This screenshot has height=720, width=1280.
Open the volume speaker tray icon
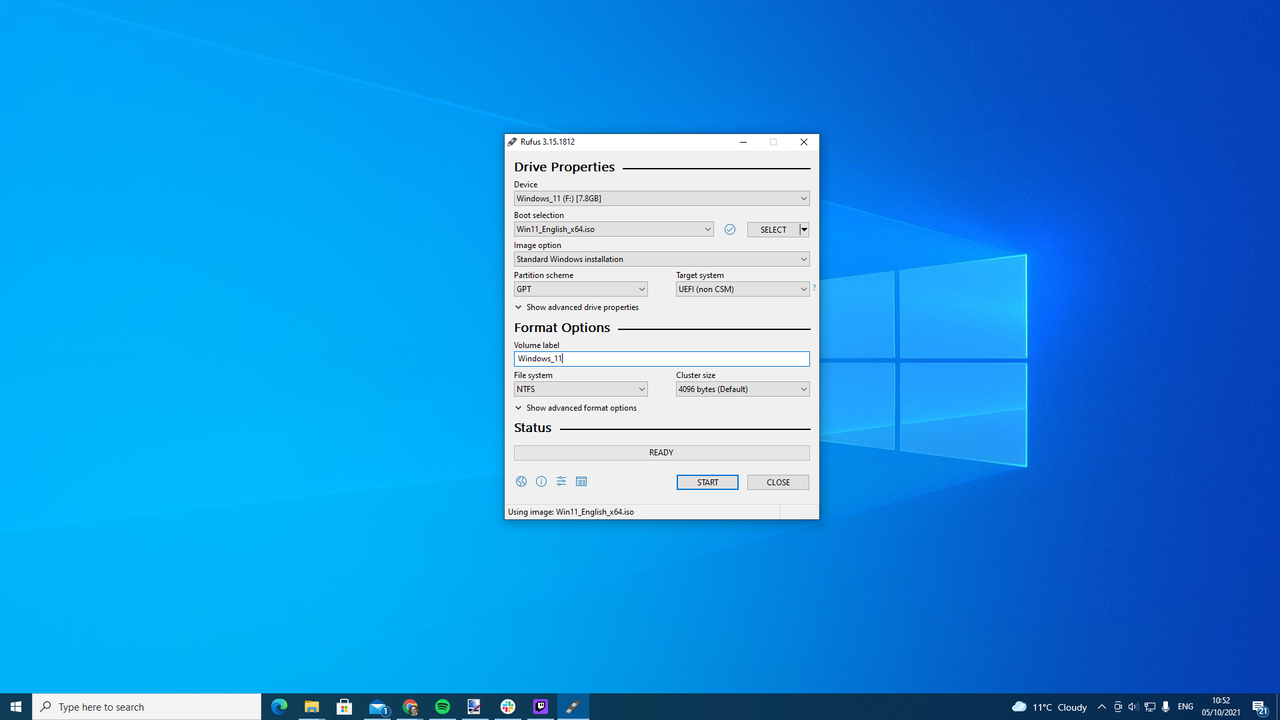(x=1133, y=707)
